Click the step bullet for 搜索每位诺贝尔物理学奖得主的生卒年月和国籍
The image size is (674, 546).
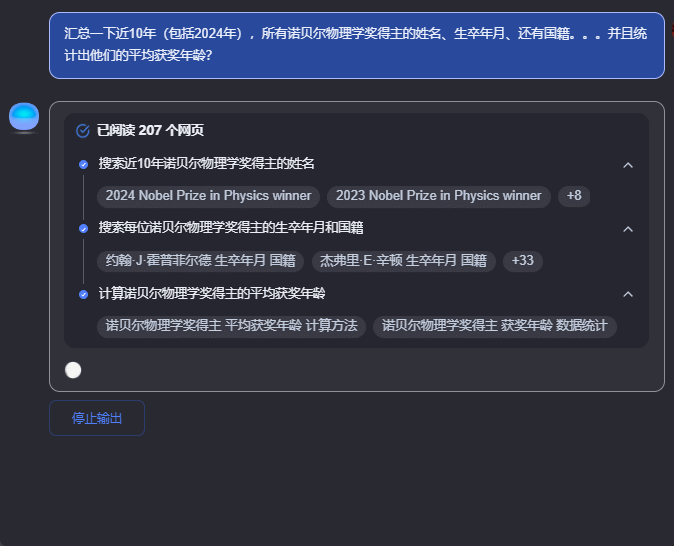coord(83,228)
